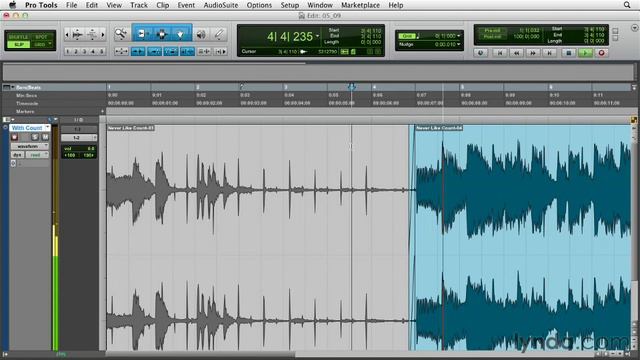640x360 pixels.
Task: Open the File menu
Action: pos(71,5)
